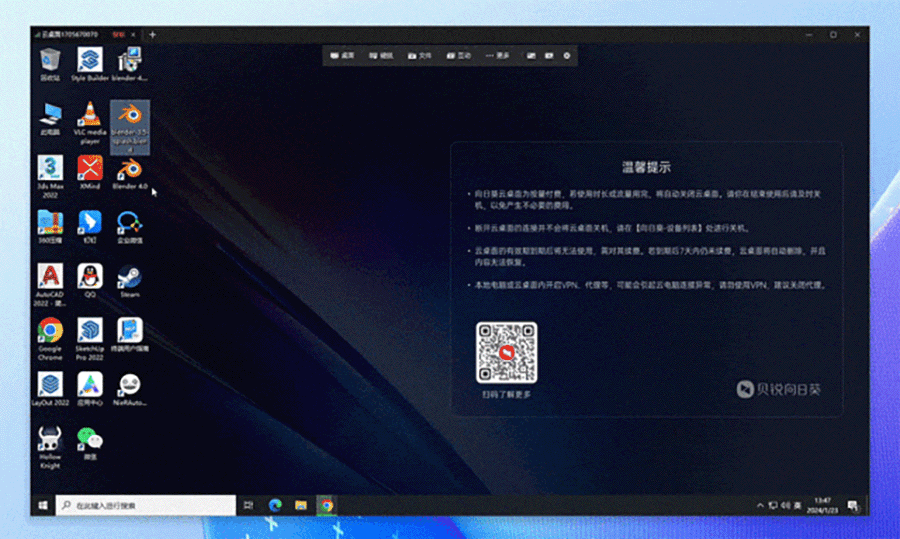This screenshot has width=900, height=539.
Task: Open the WeCom enterprise WeChat shortcut
Action: coord(130,226)
